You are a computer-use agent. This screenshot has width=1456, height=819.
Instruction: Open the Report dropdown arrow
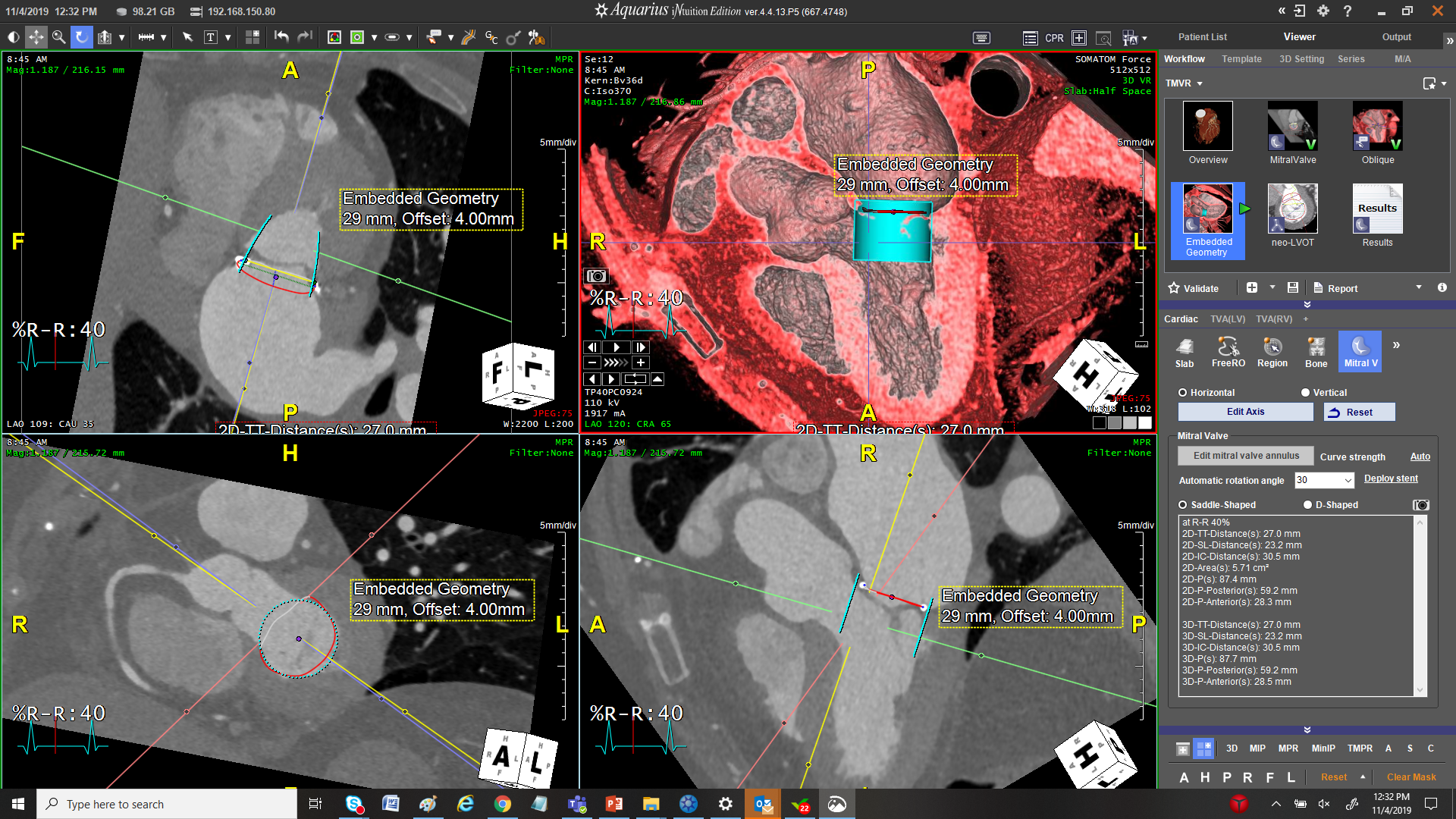click(x=1418, y=287)
